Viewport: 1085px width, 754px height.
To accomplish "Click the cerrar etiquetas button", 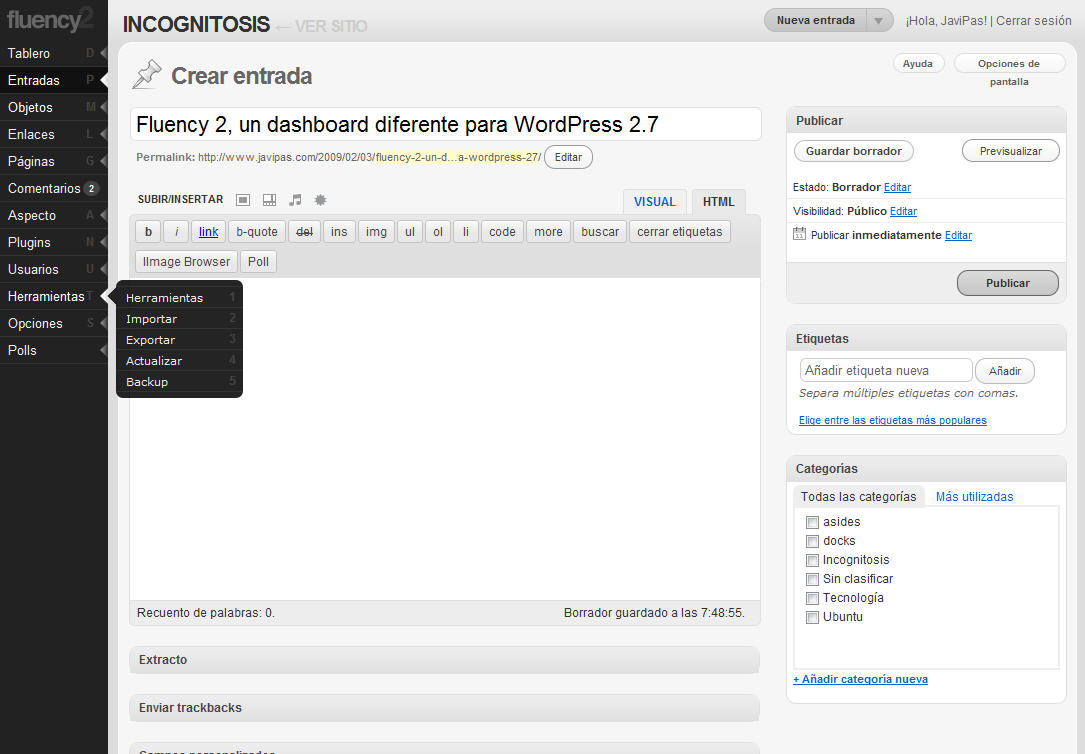I will pyautogui.click(x=680, y=232).
